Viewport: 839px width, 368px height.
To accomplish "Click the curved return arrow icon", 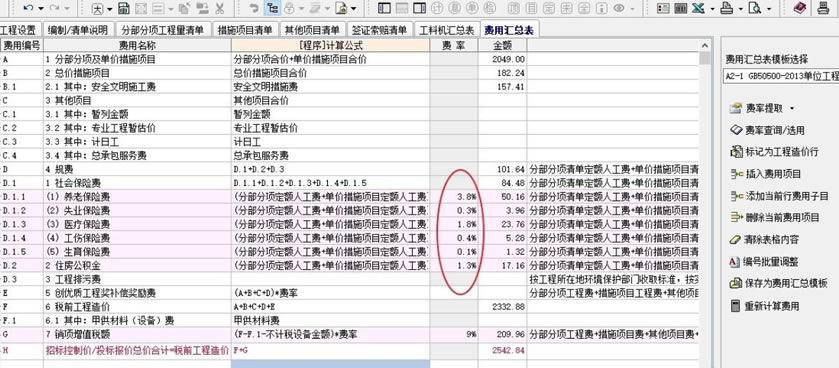I will 255,8.
